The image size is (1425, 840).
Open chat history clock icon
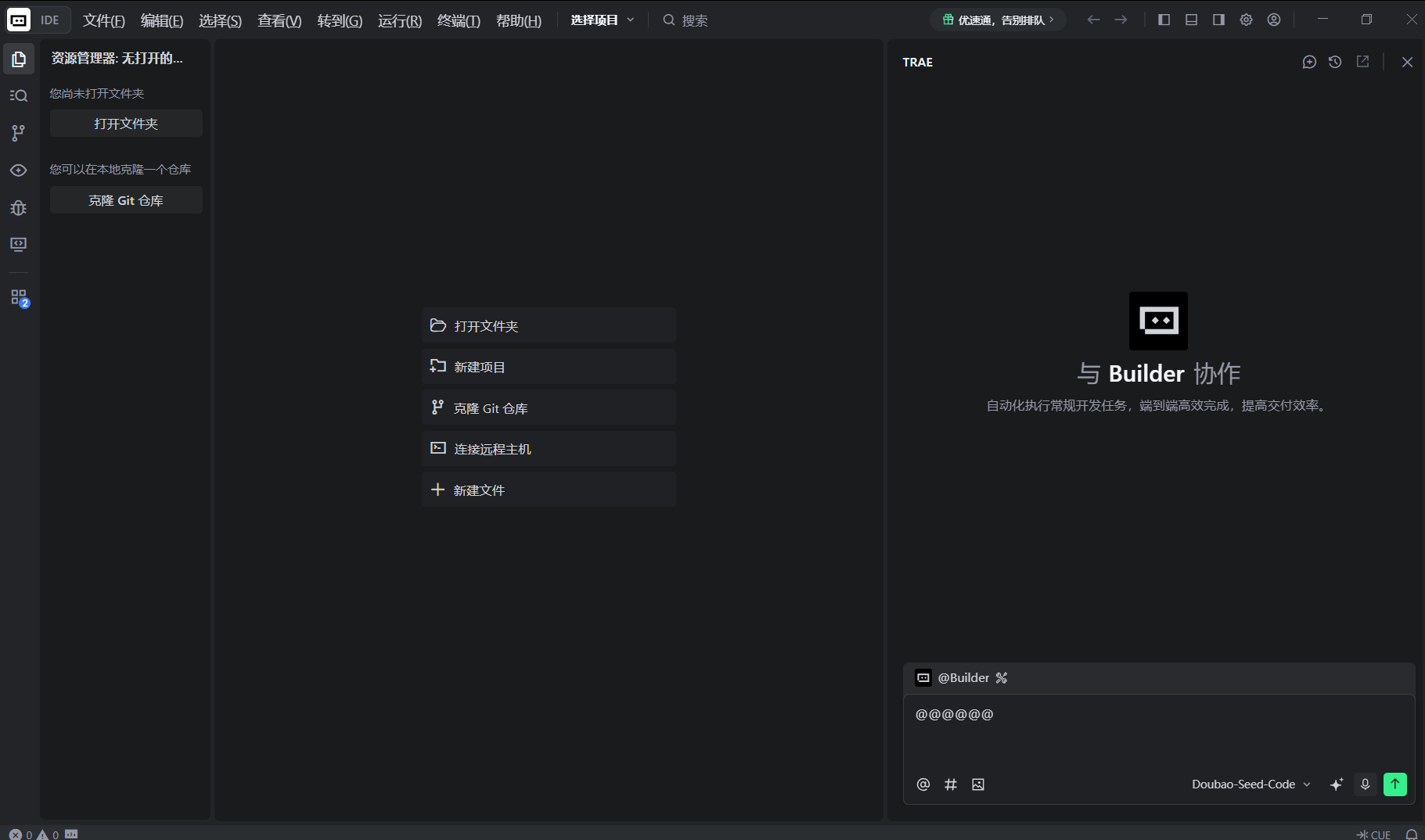[x=1335, y=62]
